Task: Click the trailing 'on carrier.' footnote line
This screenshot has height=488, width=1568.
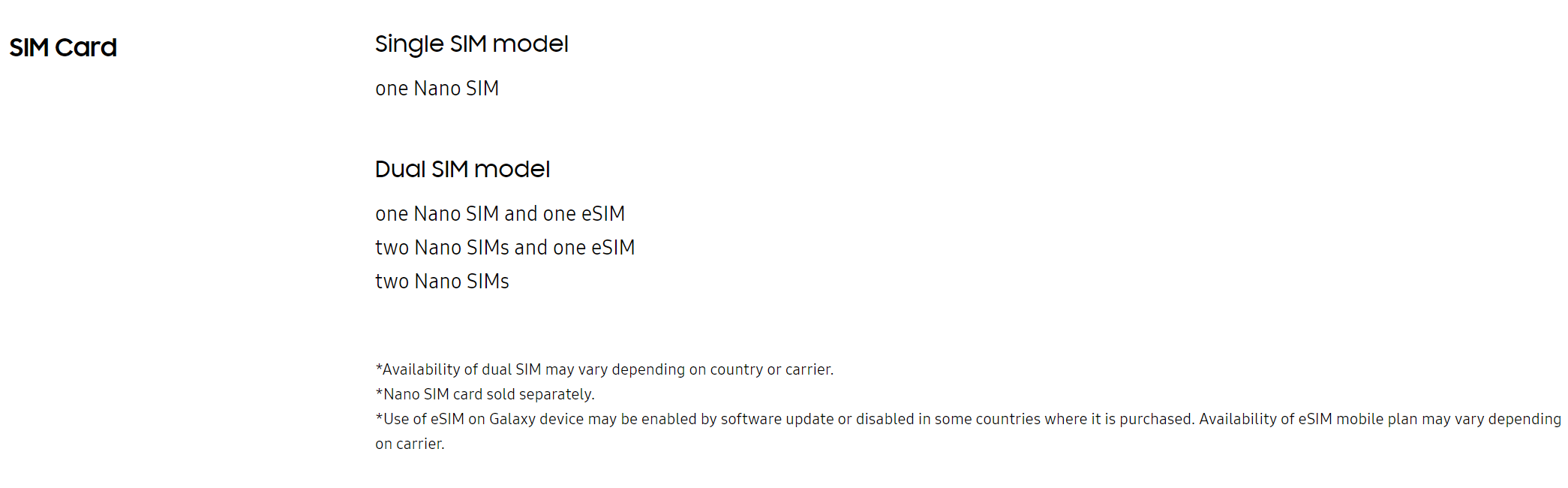Action: point(410,444)
